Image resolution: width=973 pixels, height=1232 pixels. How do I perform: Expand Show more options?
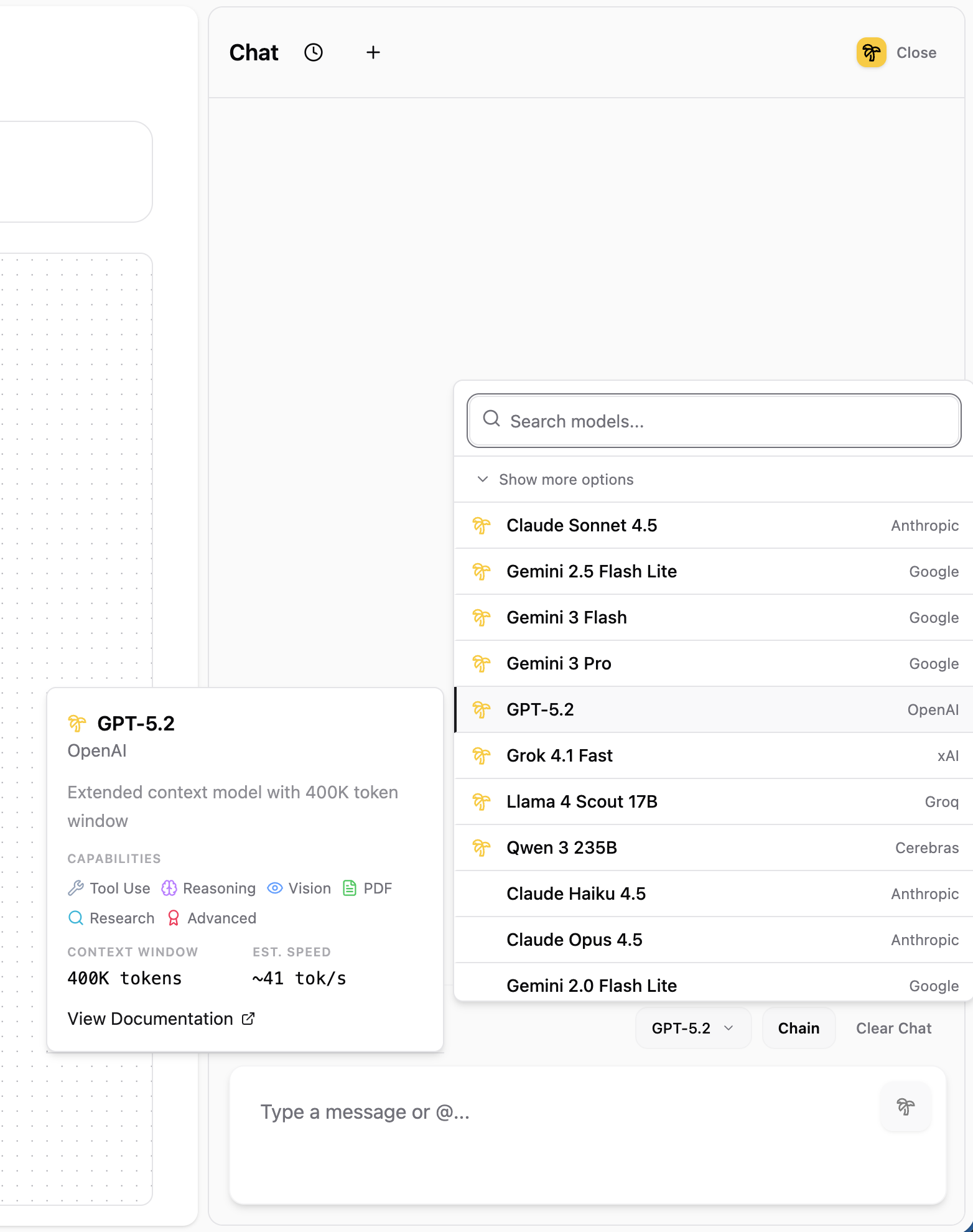(714, 479)
